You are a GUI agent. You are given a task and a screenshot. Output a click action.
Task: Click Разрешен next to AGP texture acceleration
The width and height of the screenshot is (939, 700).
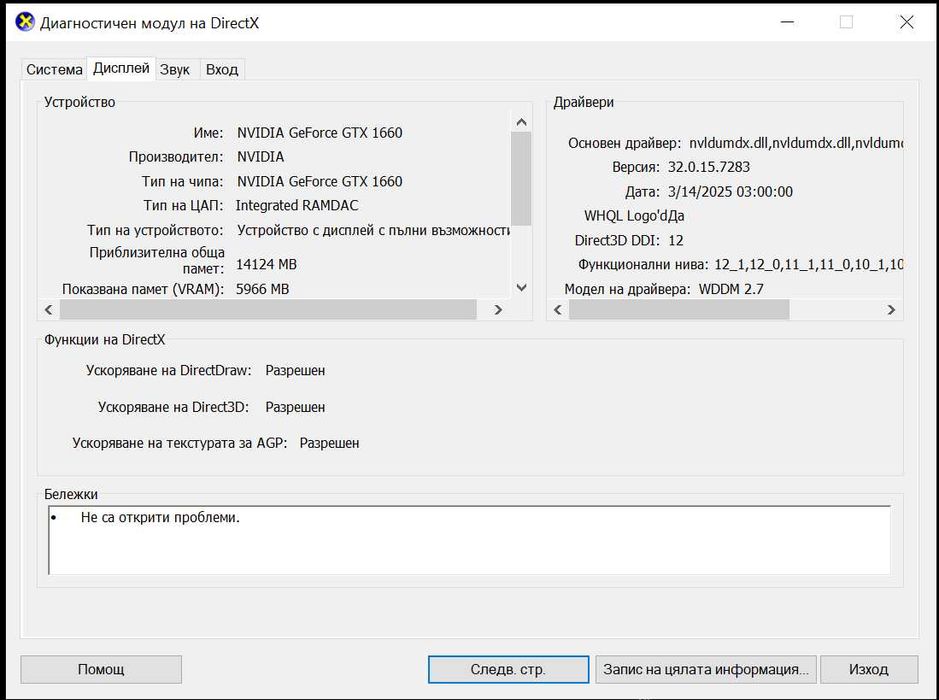click(x=329, y=443)
